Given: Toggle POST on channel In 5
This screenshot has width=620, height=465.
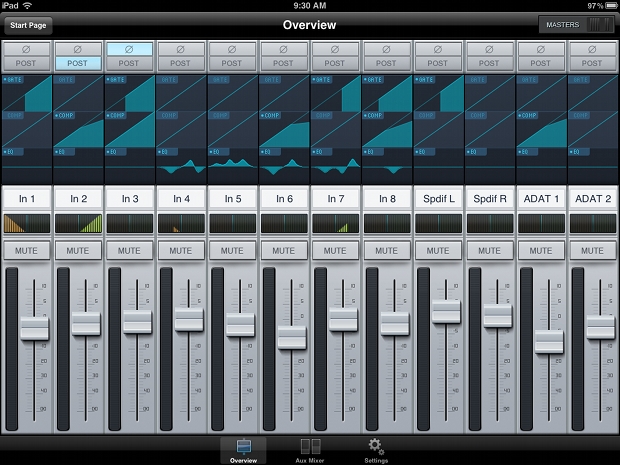Looking at the screenshot, I should (x=232, y=63).
